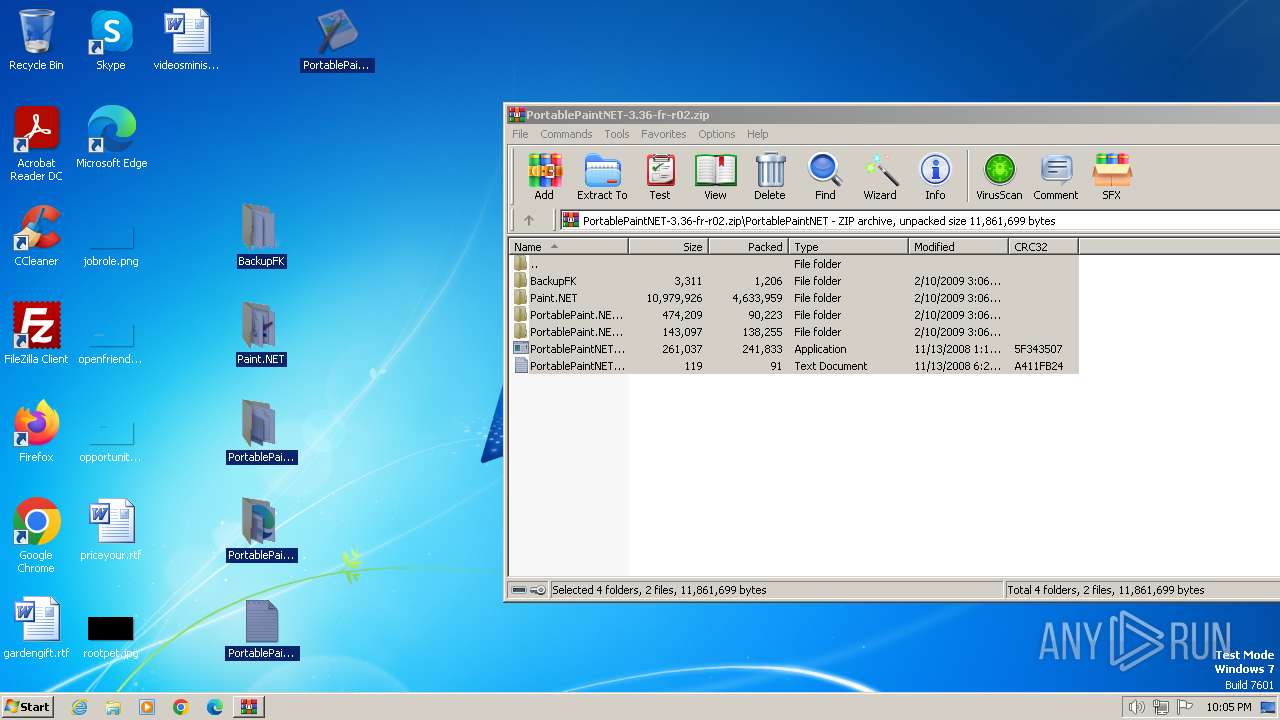Select the parent folder '..' row
The width and height of the screenshot is (1280, 720).
794,264
